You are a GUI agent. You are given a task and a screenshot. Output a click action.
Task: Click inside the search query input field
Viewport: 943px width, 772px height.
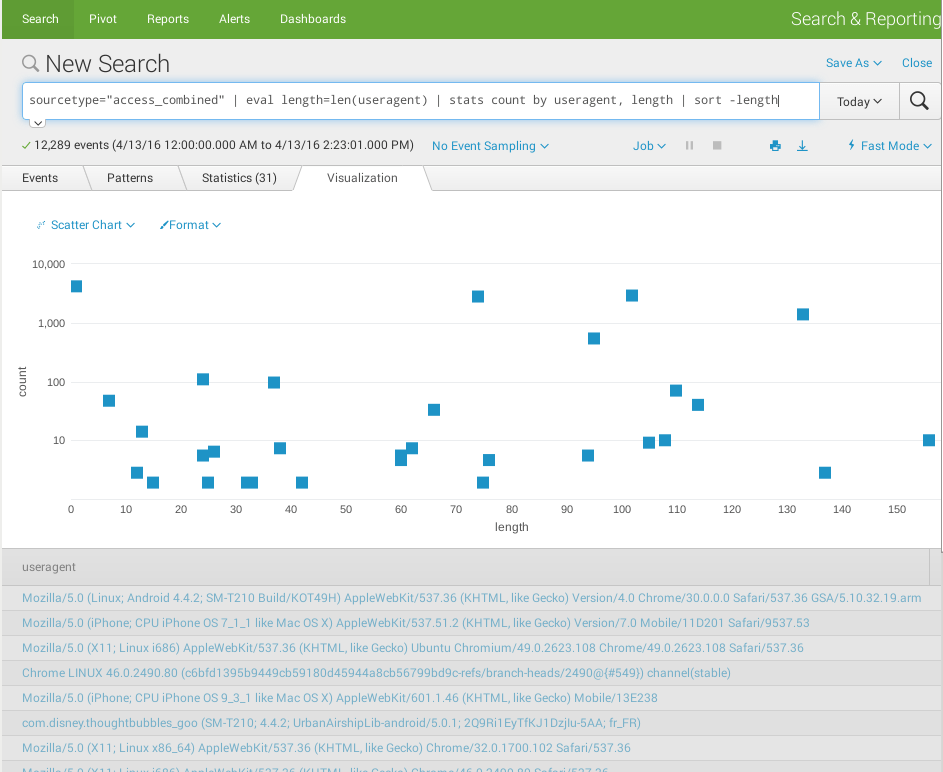420,101
